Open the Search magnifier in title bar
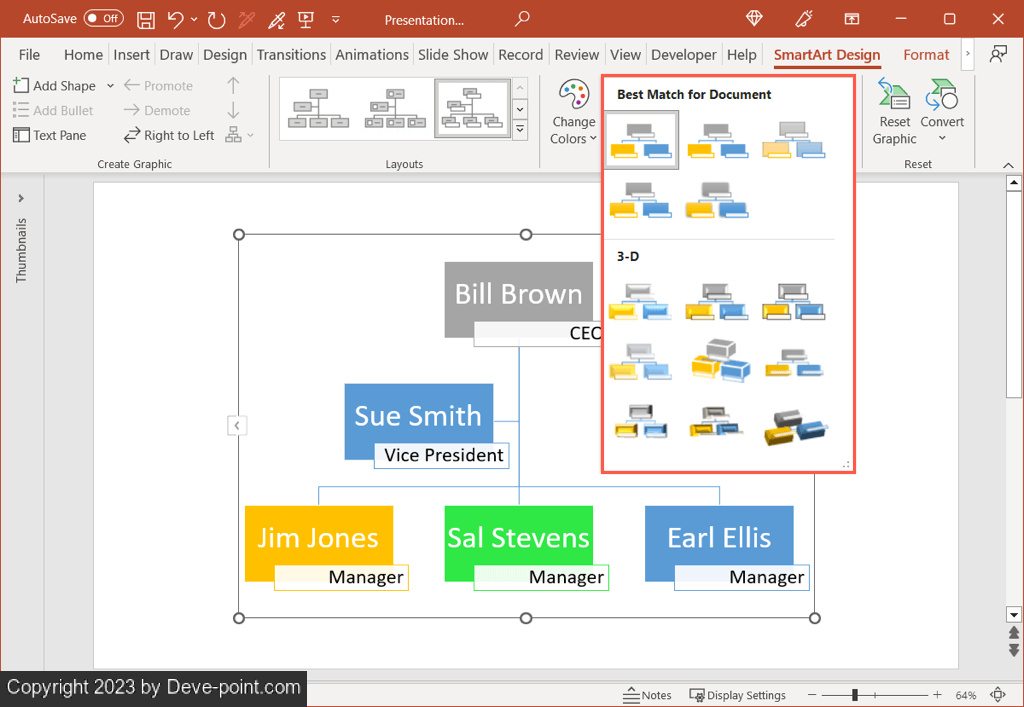The height and width of the screenshot is (707, 1024). (x=522, y=19)
